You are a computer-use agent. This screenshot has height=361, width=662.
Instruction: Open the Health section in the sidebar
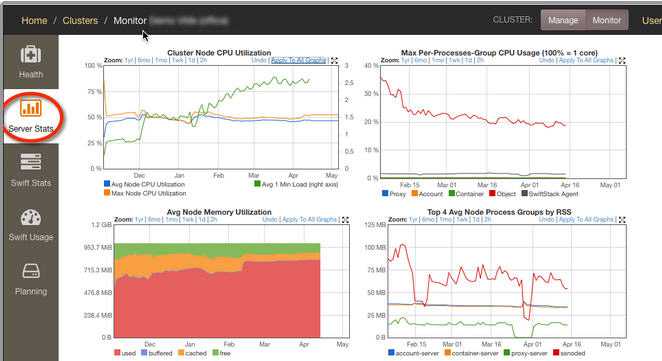[x=31, y=62]
